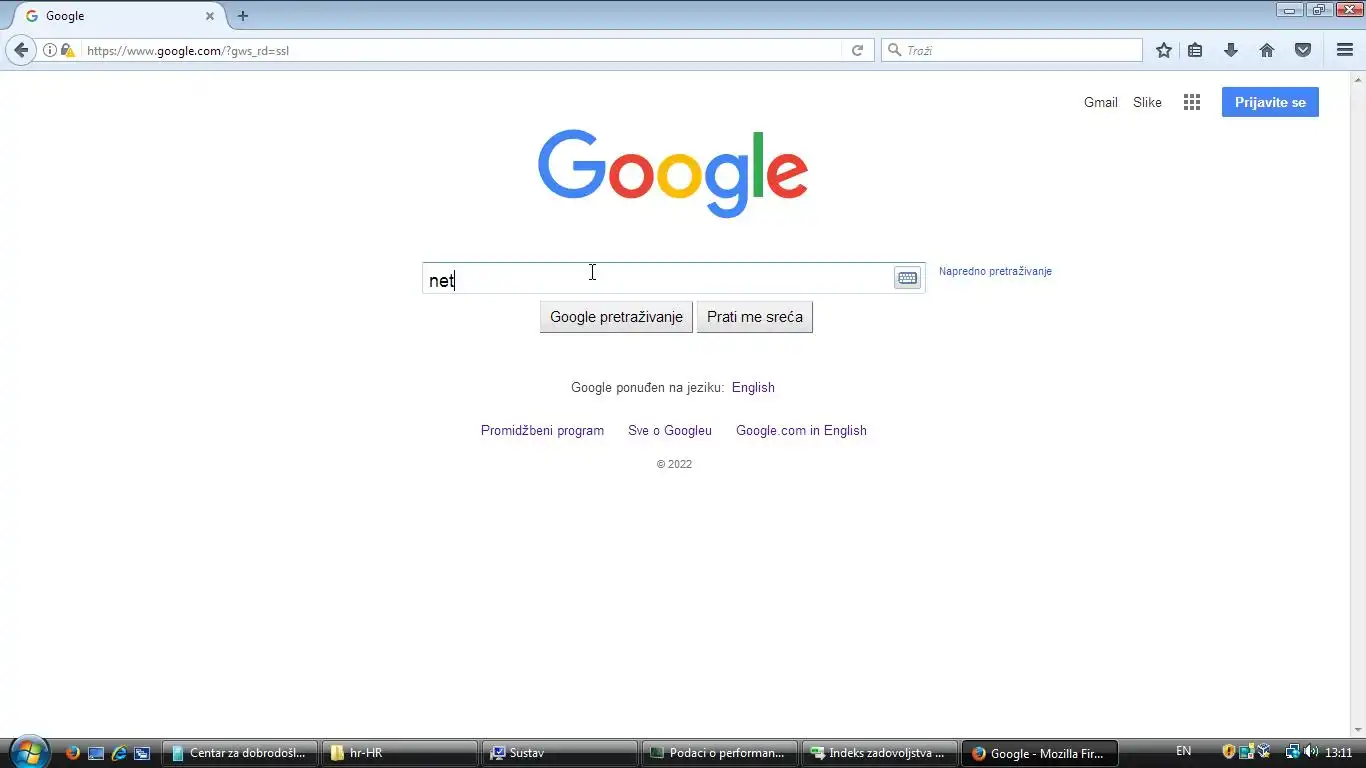The width and height of the screenshot is (1366, 768).
Task: Open Google.com in English link
Action: click(x=801, y=430)
